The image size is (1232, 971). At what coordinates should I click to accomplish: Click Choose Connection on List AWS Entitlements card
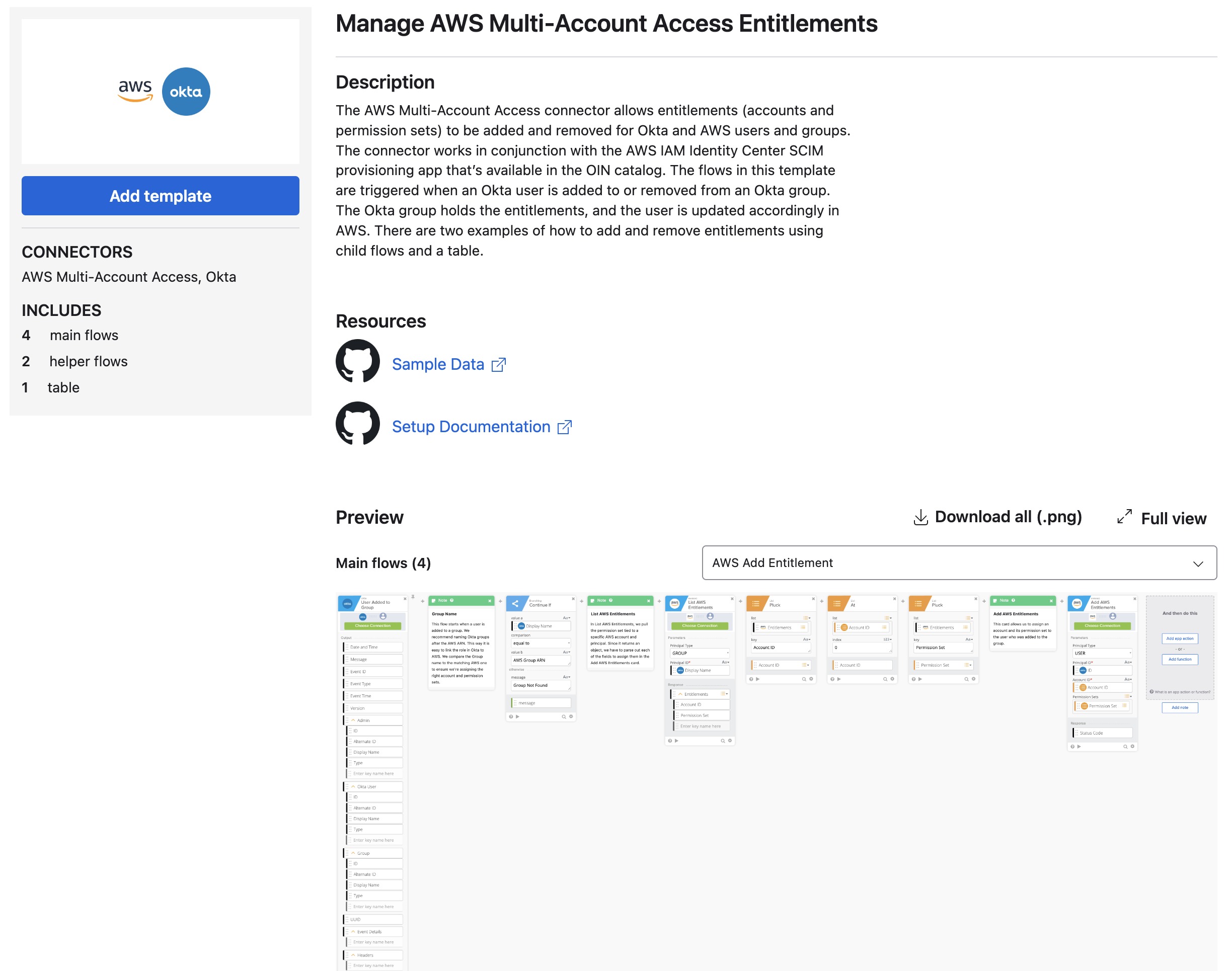[699, 625]
